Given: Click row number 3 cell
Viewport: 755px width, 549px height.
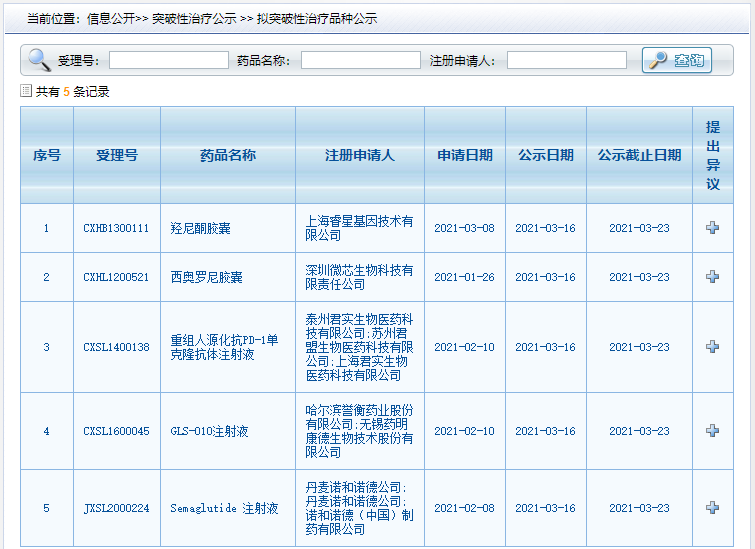Looking at the screenshot, I should pos(46,347).
